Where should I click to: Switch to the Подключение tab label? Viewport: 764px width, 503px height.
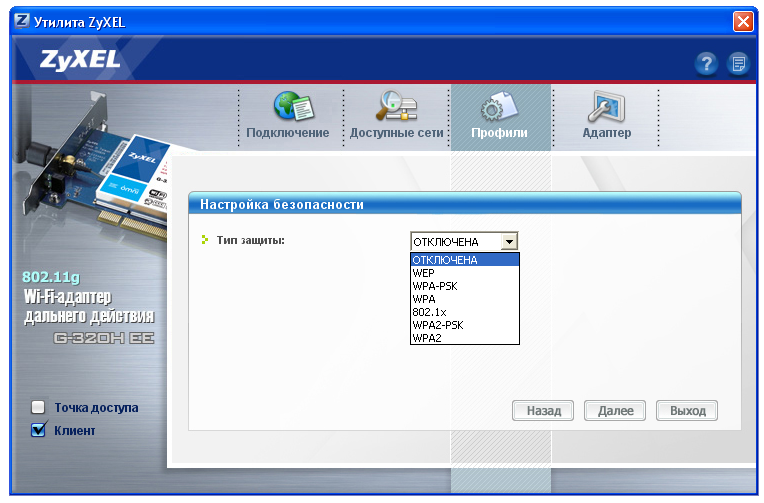coord(287,133)
